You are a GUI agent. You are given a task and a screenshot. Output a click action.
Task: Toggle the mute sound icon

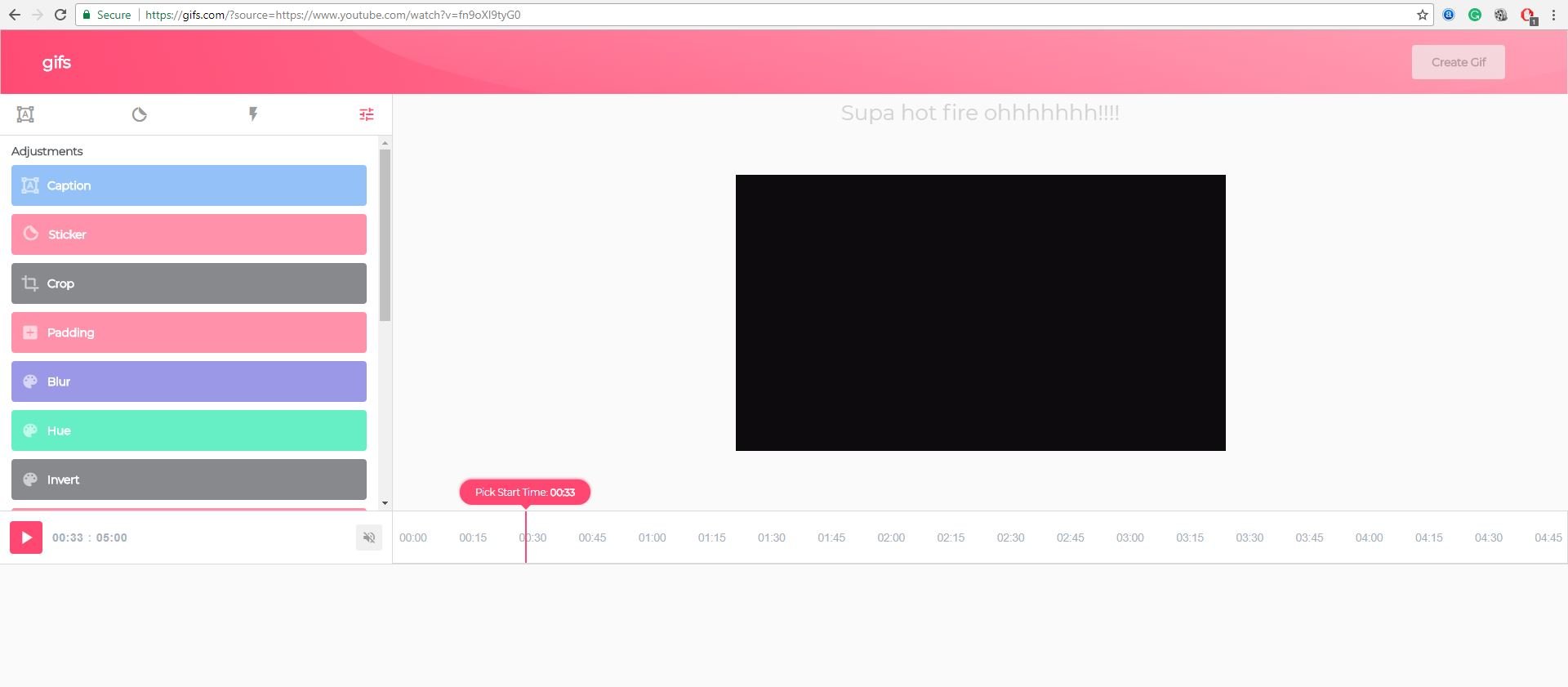(369, 538)
